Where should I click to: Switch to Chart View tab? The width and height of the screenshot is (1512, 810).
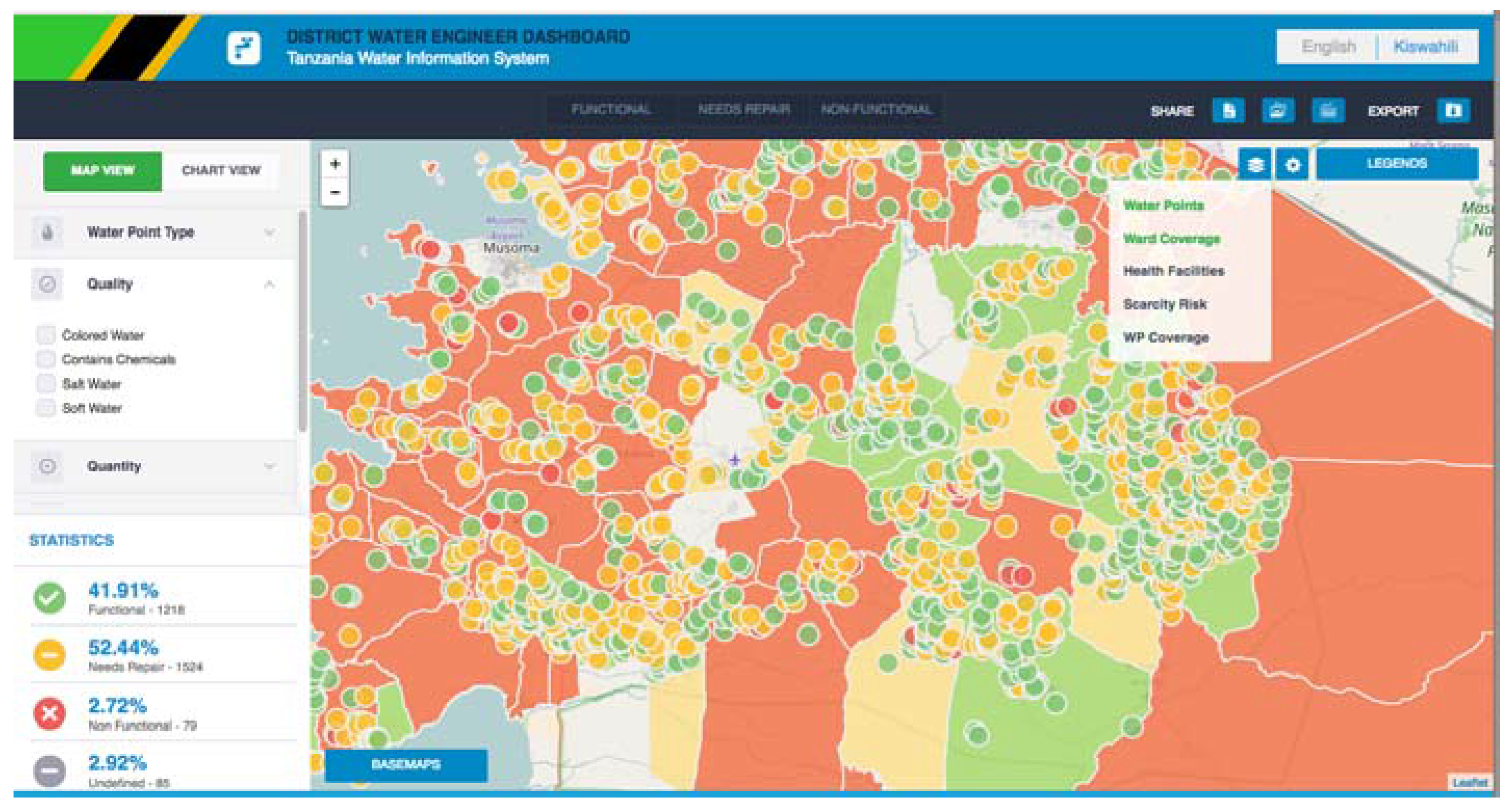pos(221,171)
